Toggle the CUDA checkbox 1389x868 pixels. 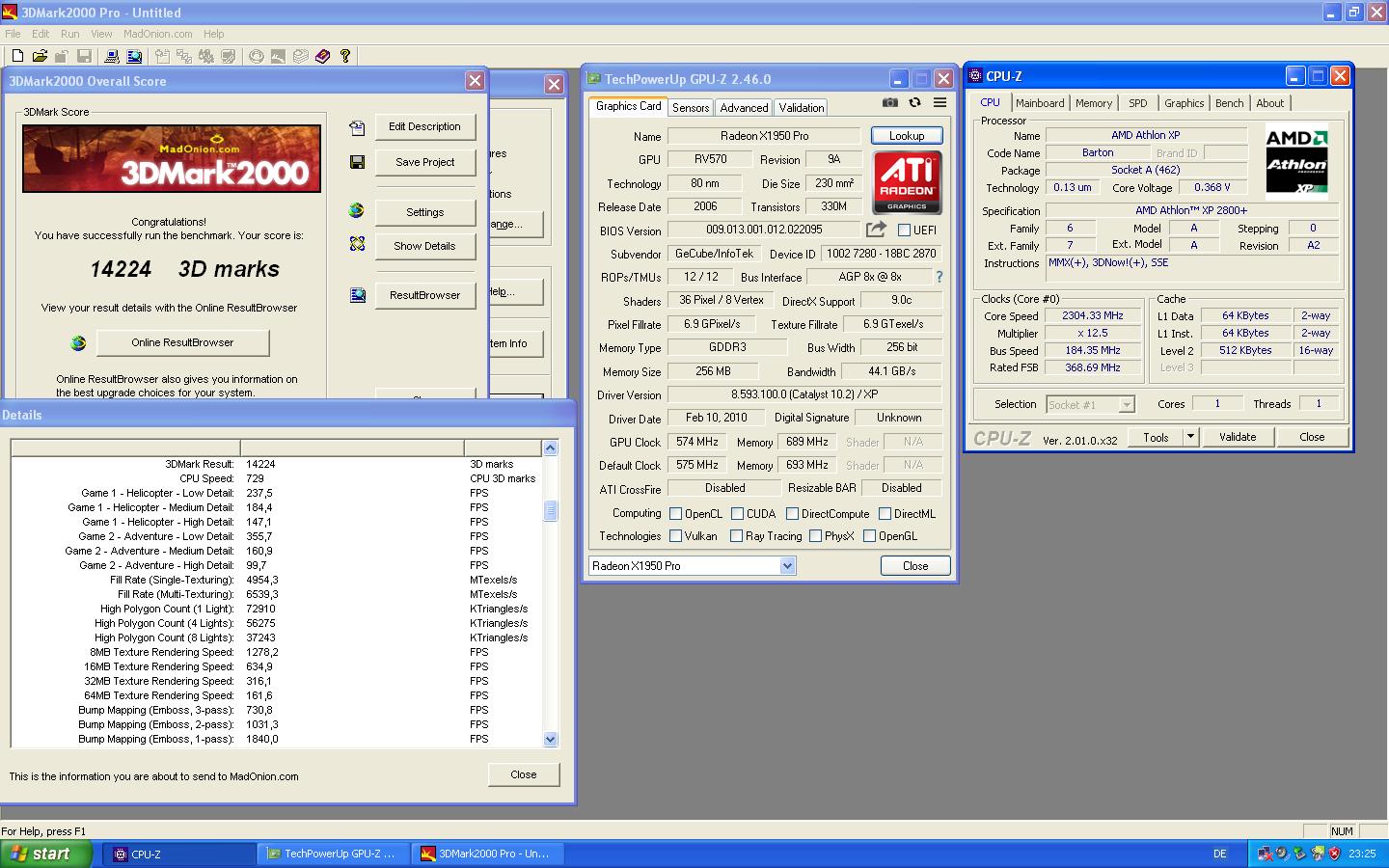(737, 514)
